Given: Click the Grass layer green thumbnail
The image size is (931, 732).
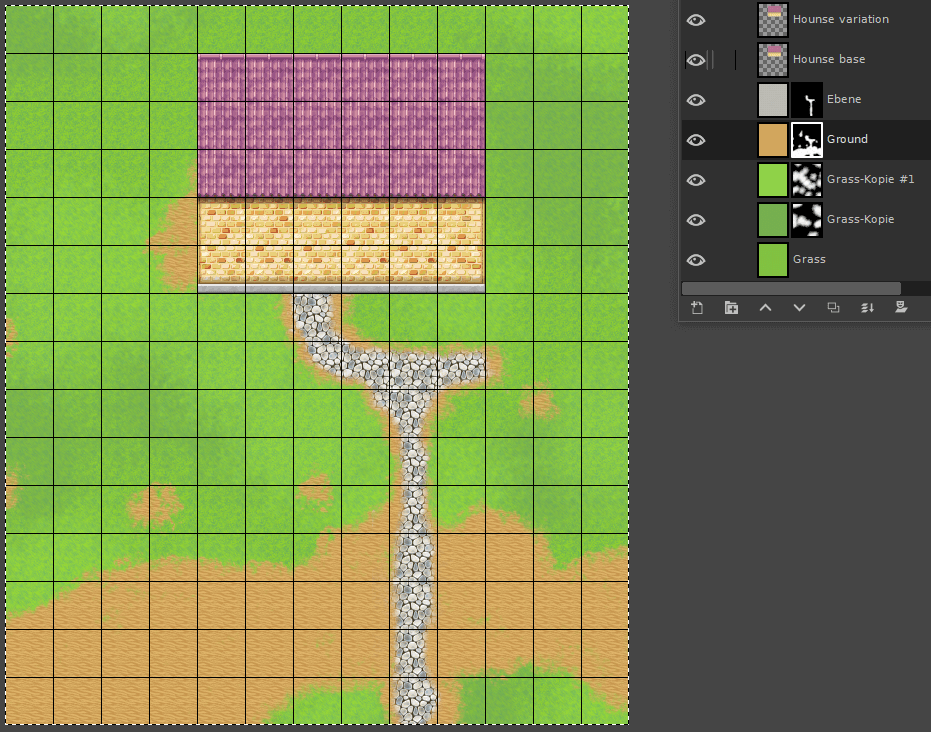Looking at the screenshot, I should pyautogui.click(x=773, y=259).
